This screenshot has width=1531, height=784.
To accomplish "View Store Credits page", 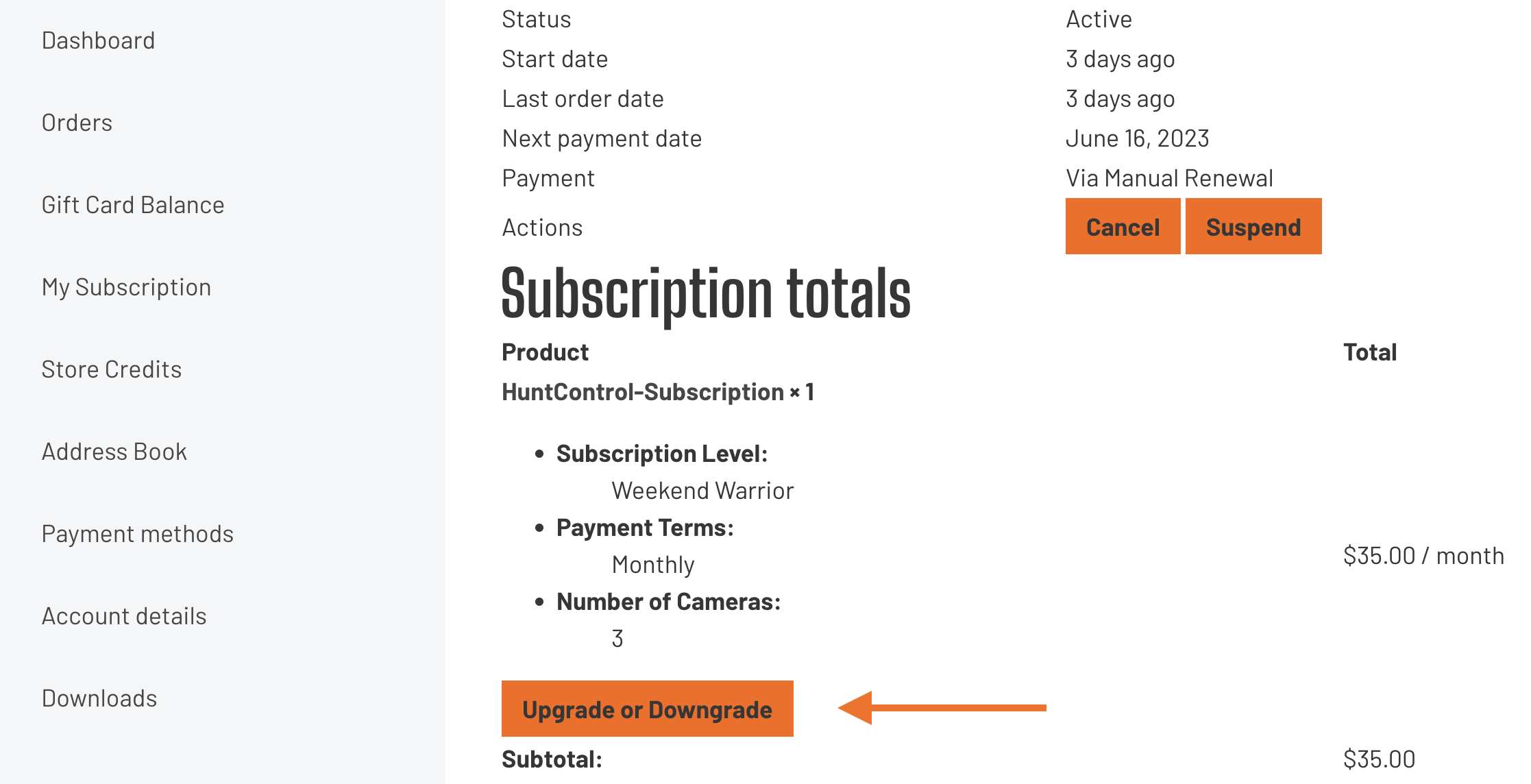I will click(x=112, y=369).
